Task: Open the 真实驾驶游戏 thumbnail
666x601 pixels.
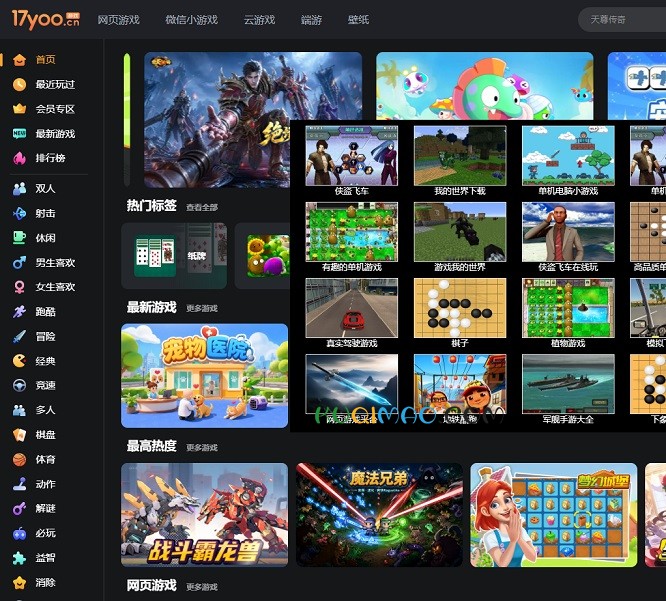Action: (x=352, y=308)
